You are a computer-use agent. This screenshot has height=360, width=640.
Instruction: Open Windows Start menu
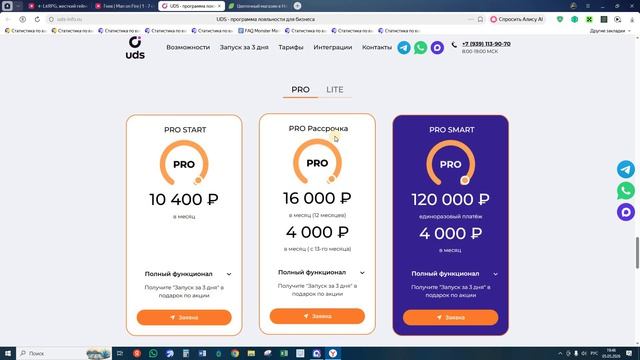pos(8,353)
